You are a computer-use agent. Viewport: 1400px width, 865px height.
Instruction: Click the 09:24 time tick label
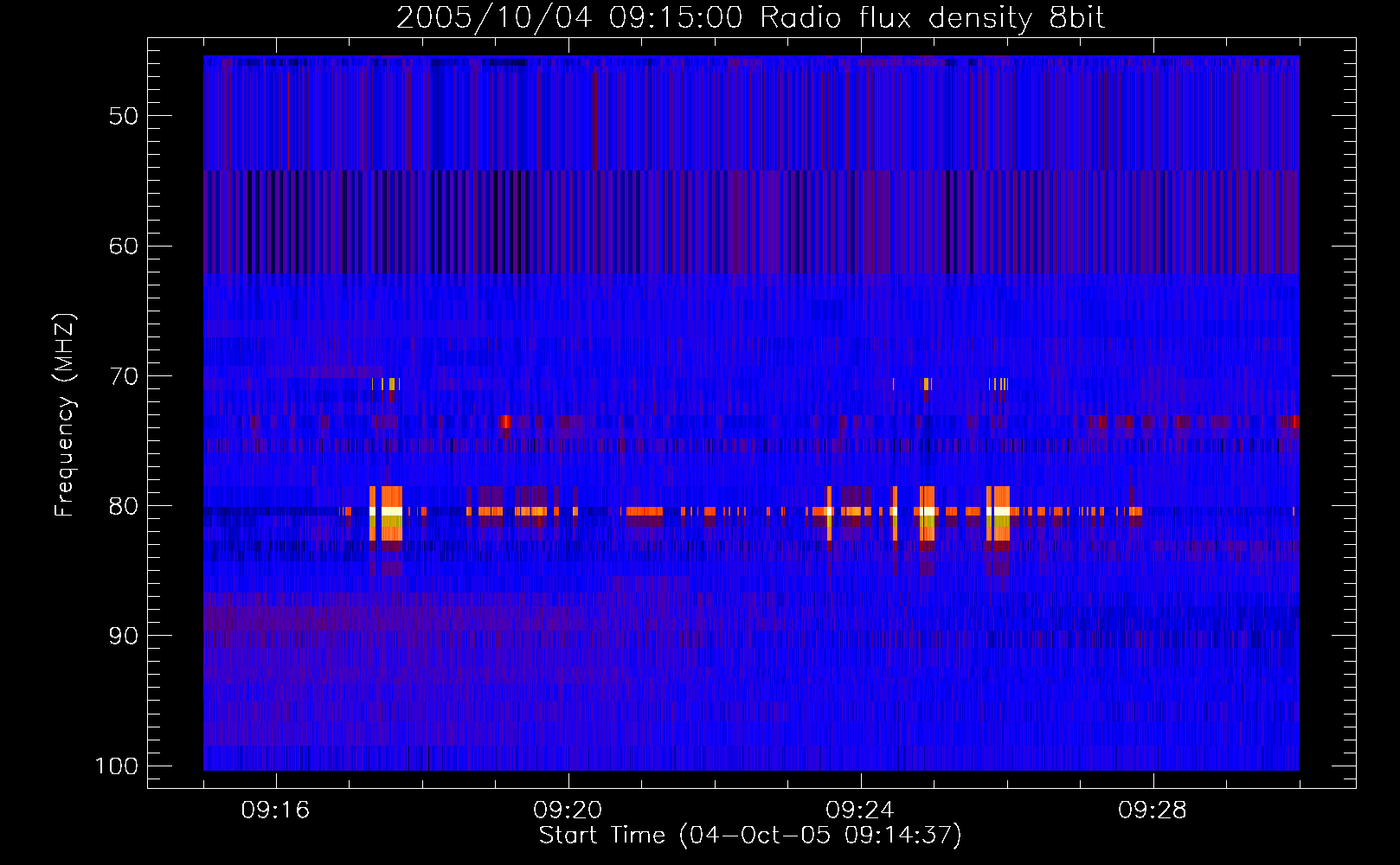(860, 811)
